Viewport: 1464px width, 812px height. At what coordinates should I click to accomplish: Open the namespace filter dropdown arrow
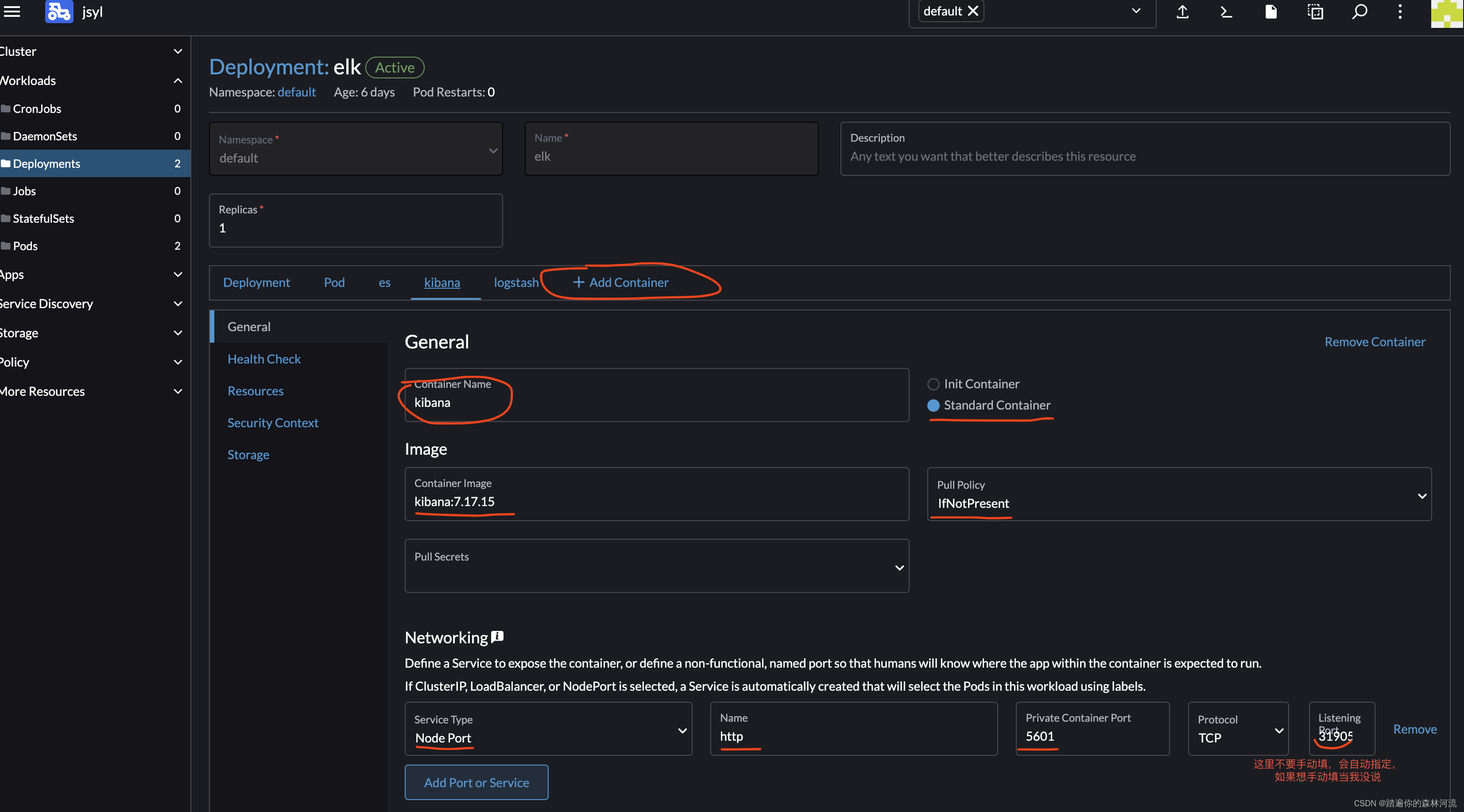click(1136, 12)
